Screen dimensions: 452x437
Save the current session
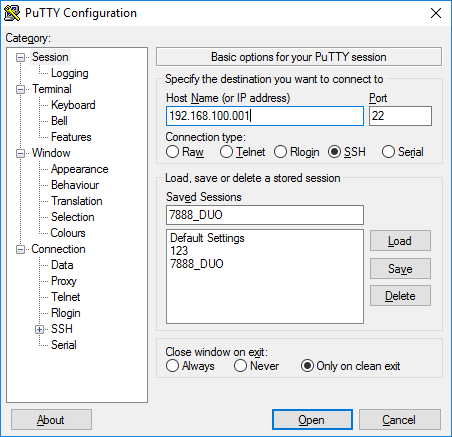(400, 268)
